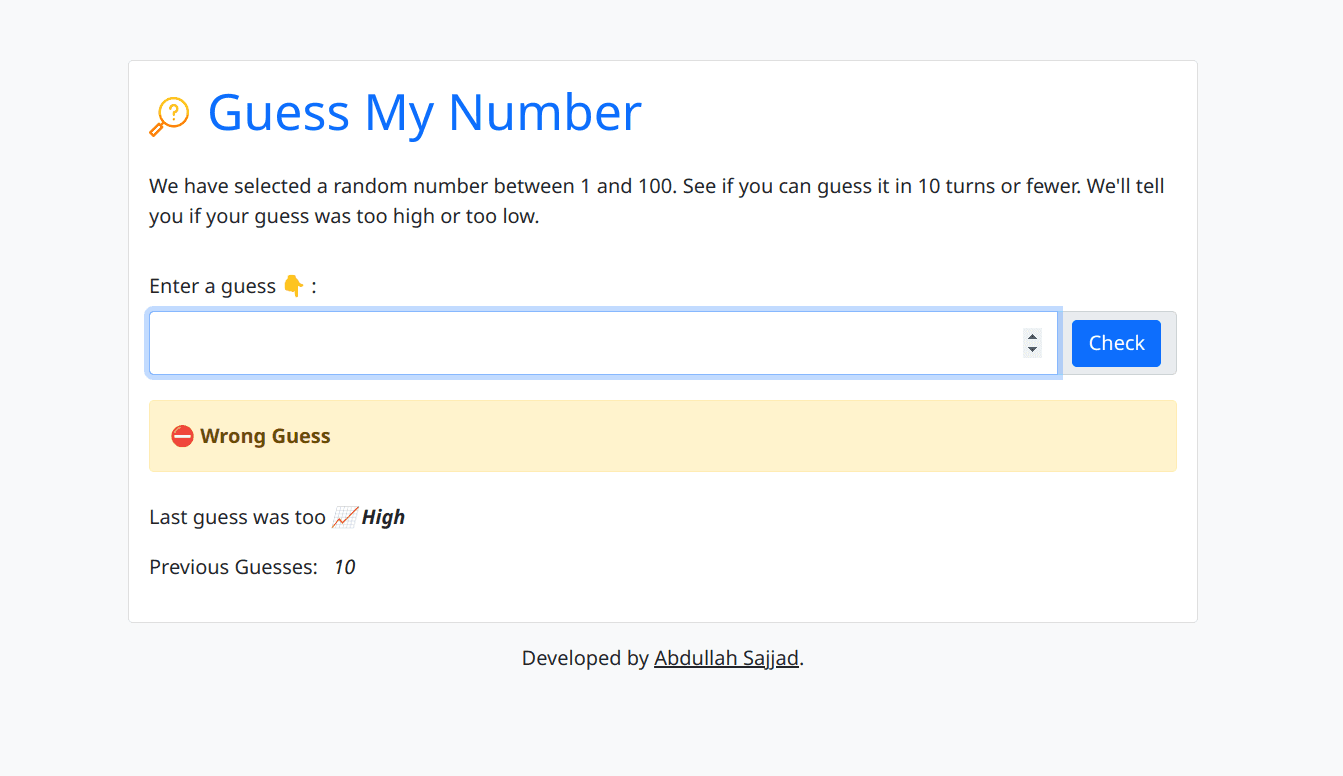The image size is (1343, 776).
Task: Click the 'Last guess was too' text
Action: (x=237, y=518)
